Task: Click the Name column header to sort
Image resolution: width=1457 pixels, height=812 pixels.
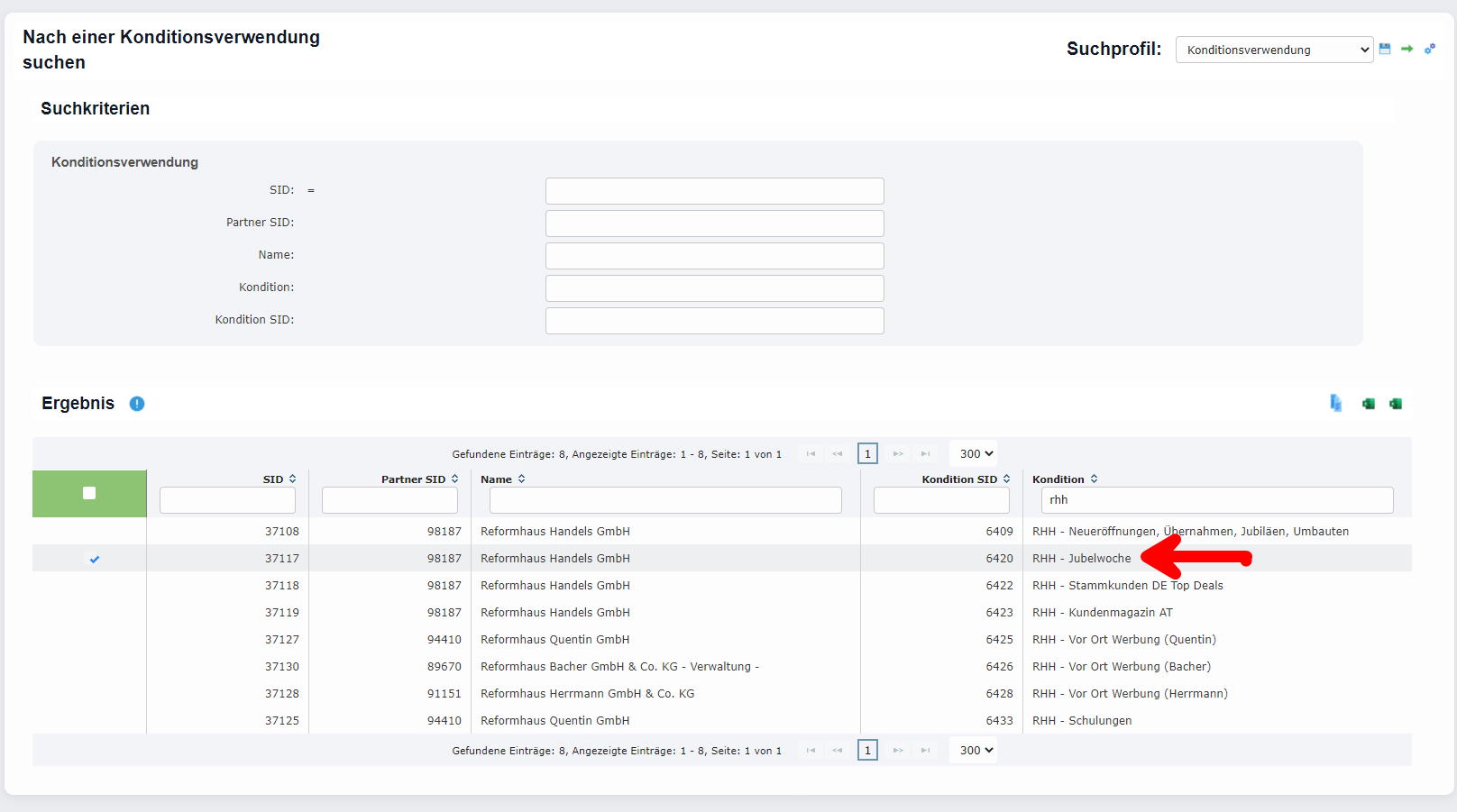Action: [497, 479]
